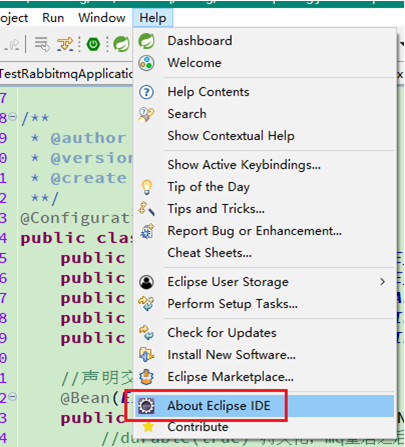Select the Welcome item icon
405x447 pixels.
146,63
